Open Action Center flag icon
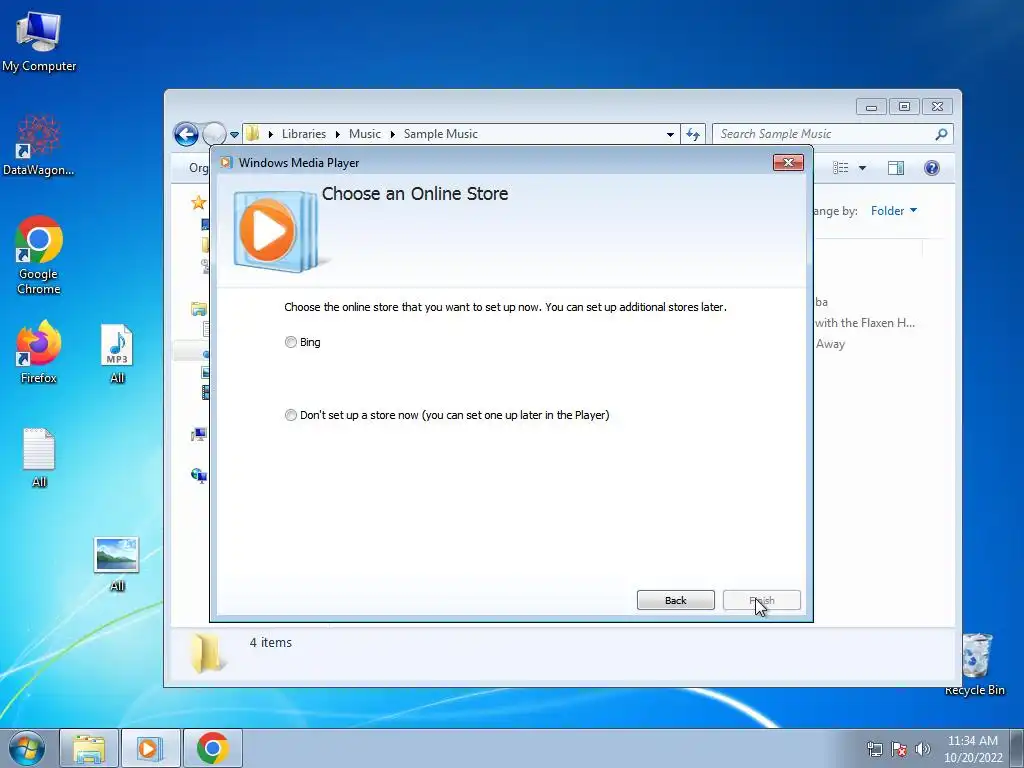The width and height of the screenshot is (1024, 768). tap(899, 749)
